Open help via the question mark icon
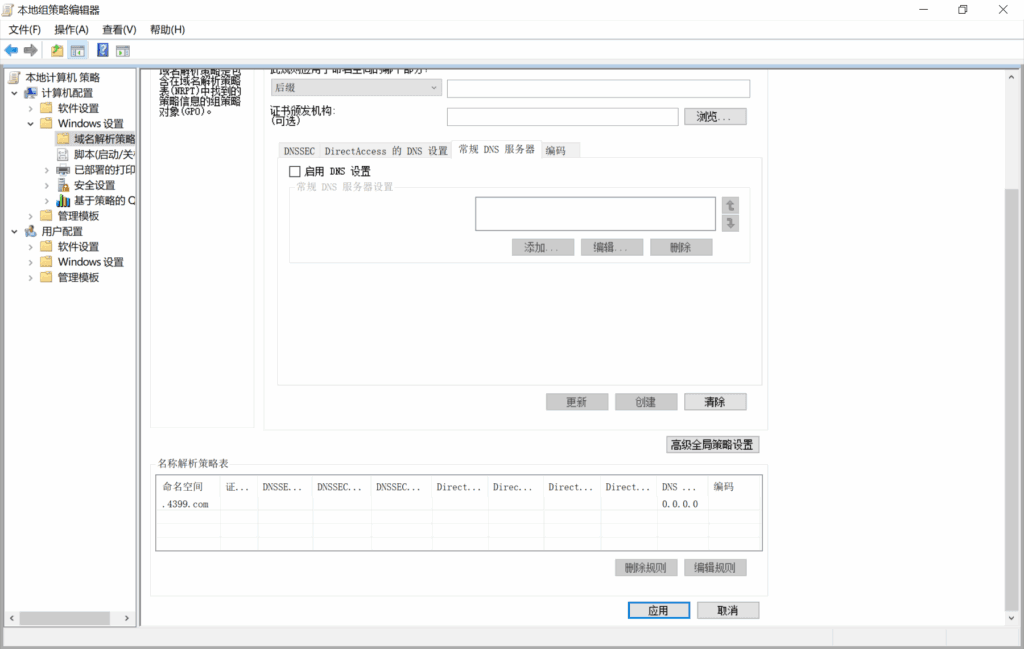 pyautogui.click(x=103, y=50)
